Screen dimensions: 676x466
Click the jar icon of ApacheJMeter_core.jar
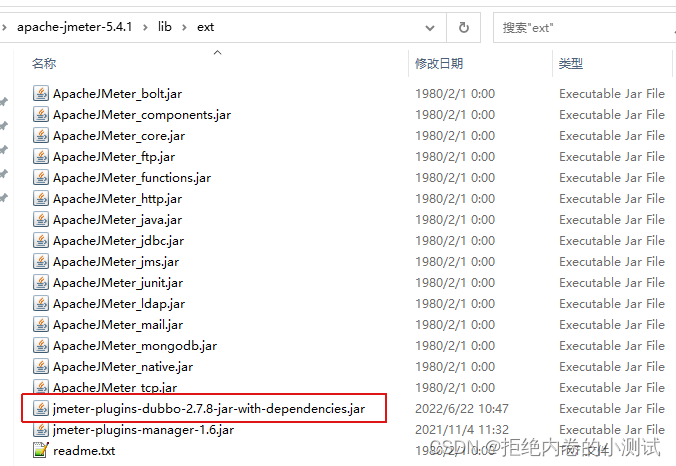(41, 136)
